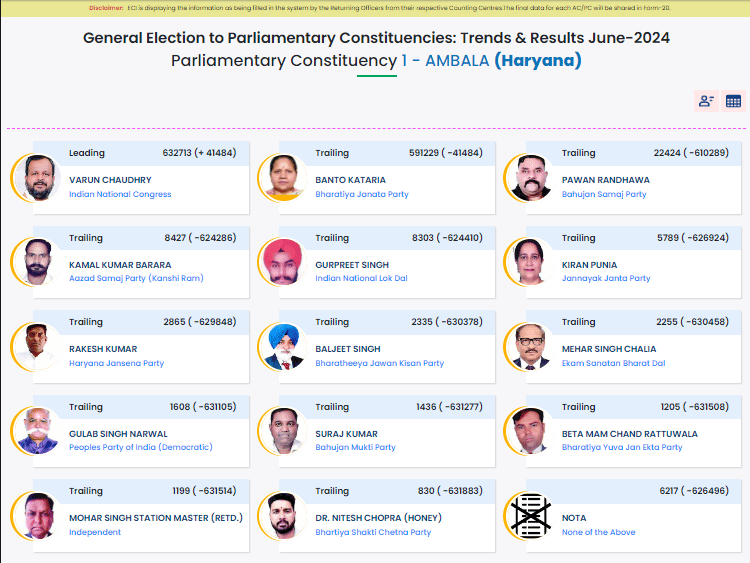750x563 pixels.
Task: Click the Aazad Samaj Party (Kanshi Ram) label
Action: pyautogui.click(x=136, y=278)
